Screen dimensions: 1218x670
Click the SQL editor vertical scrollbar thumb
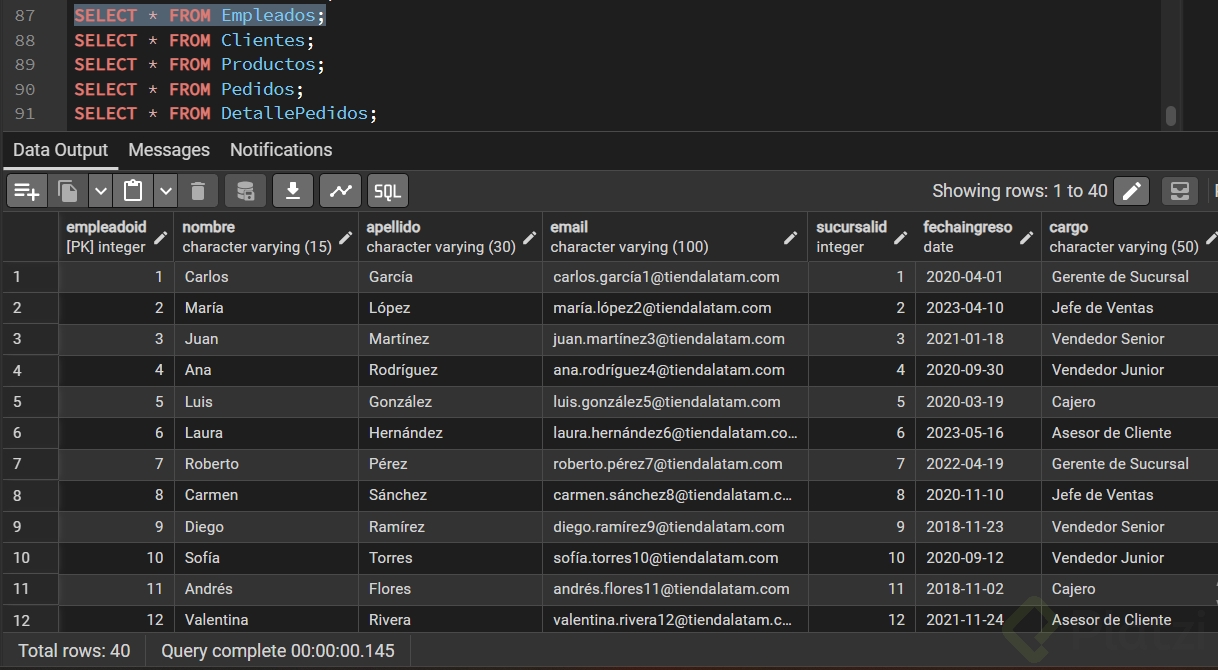click(x=1170, y=116)
